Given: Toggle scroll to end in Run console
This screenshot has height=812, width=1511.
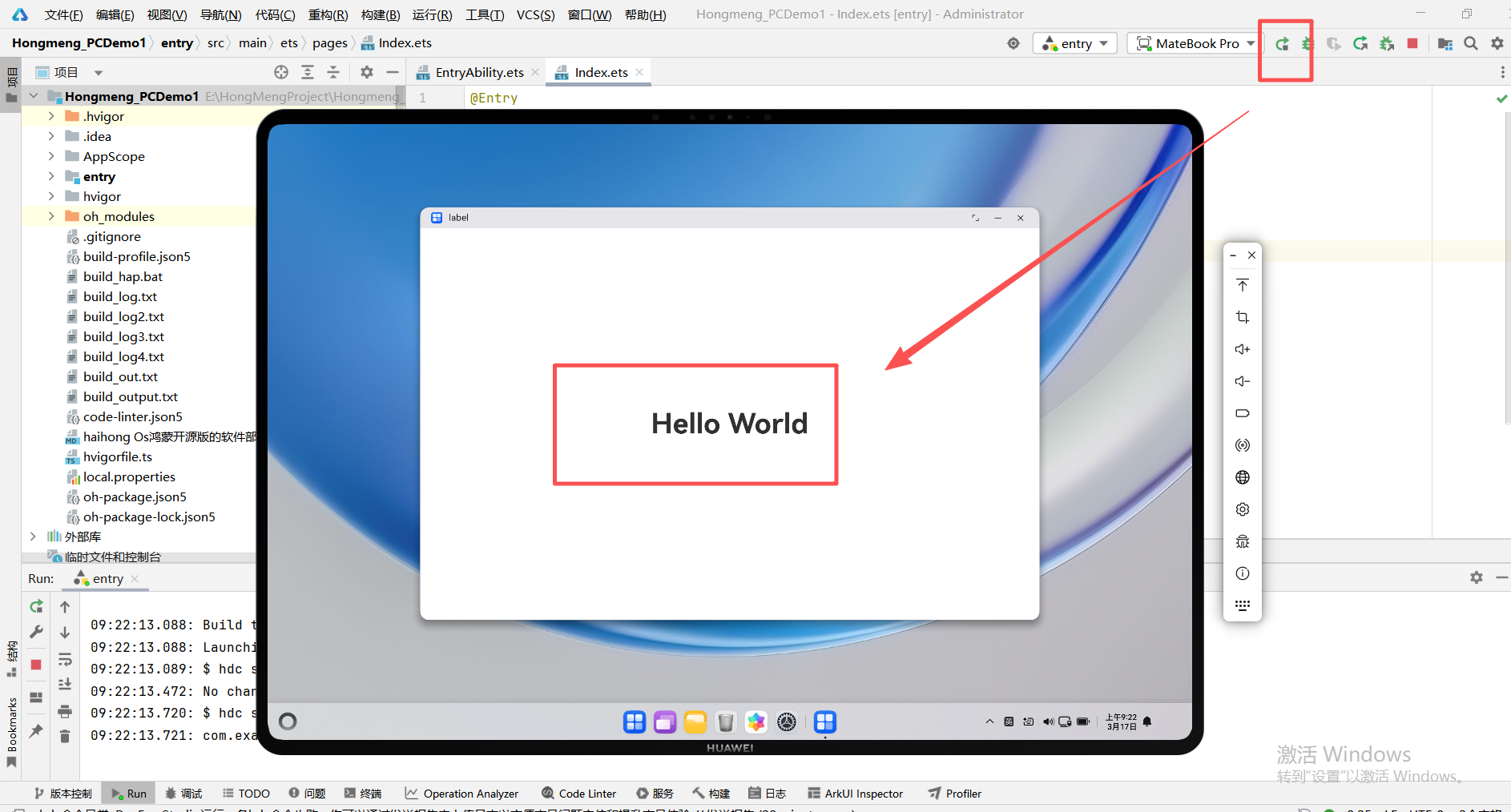Looking at the screenshot, I should coord(65,685).
